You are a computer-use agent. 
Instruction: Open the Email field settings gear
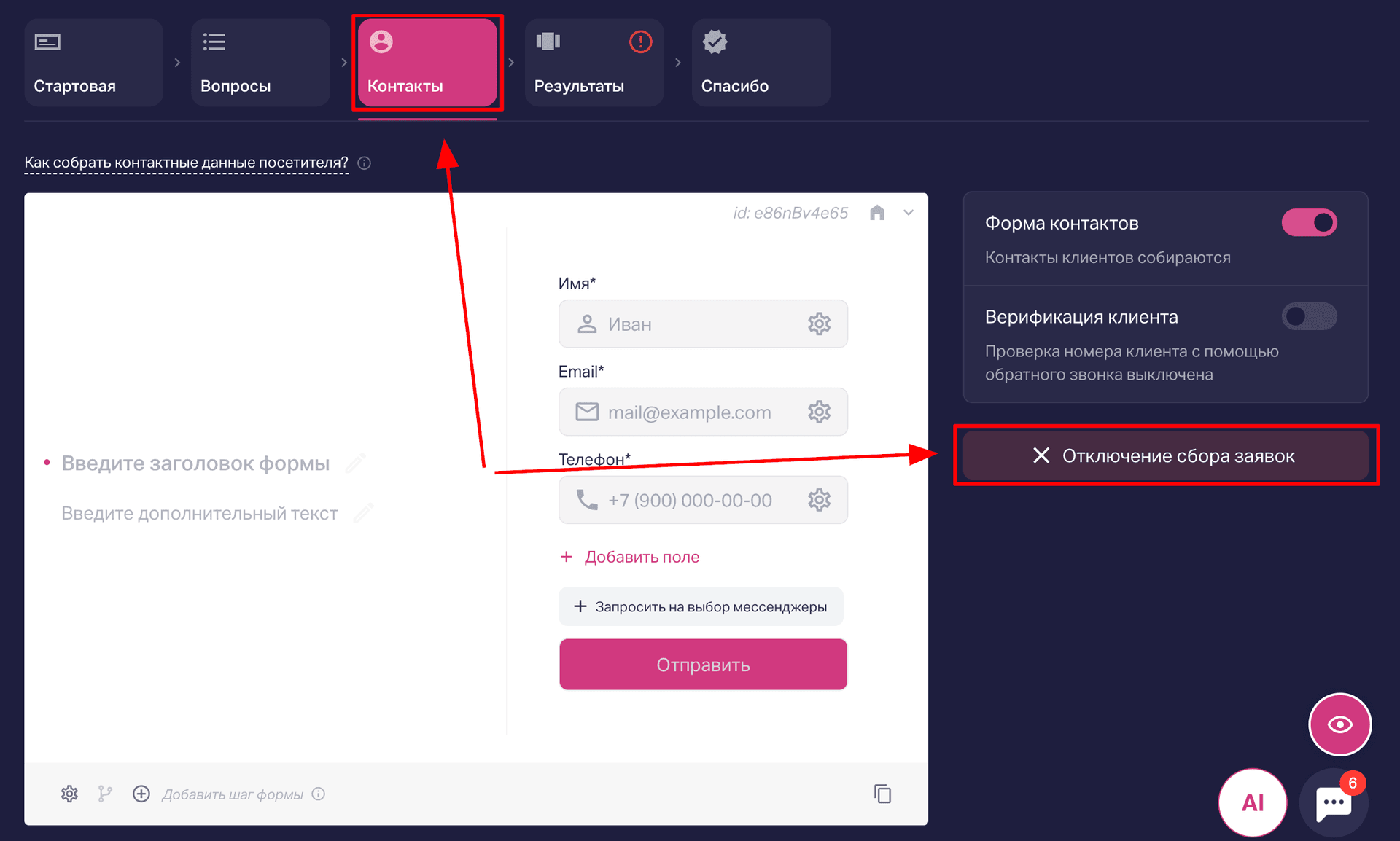coord(819,412)
